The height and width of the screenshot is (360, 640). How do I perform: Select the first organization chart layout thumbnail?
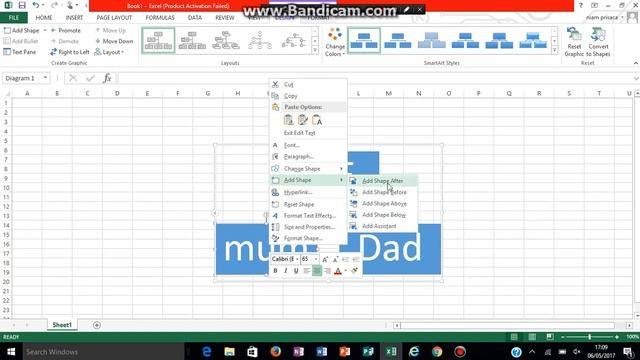coord(158,41)
